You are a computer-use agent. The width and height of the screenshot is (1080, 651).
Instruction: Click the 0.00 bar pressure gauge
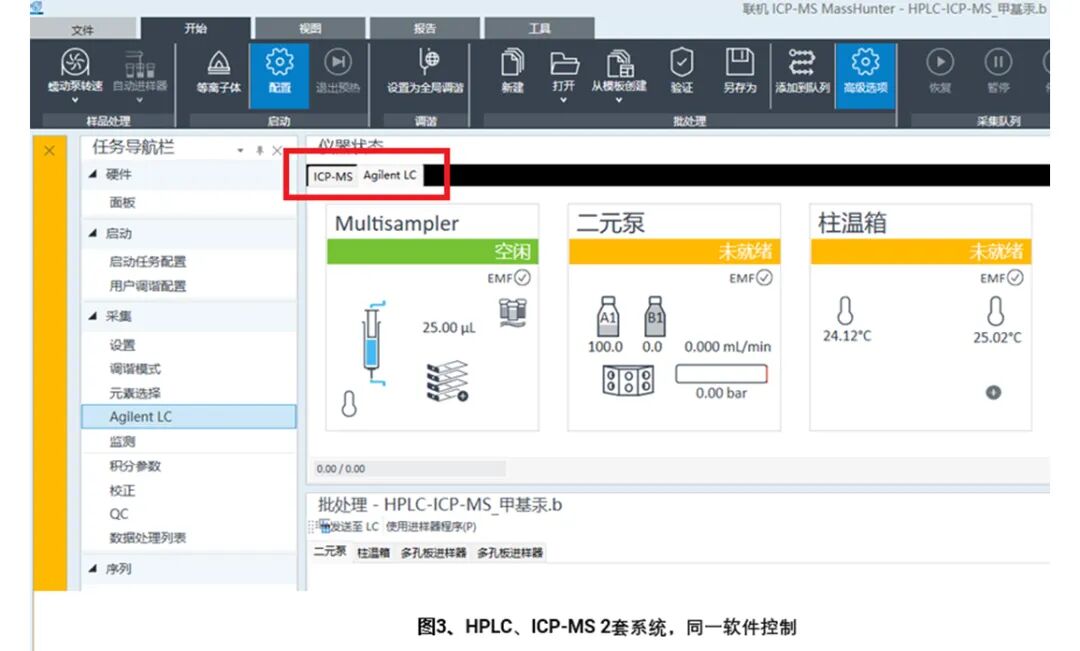tap(721, 374)
